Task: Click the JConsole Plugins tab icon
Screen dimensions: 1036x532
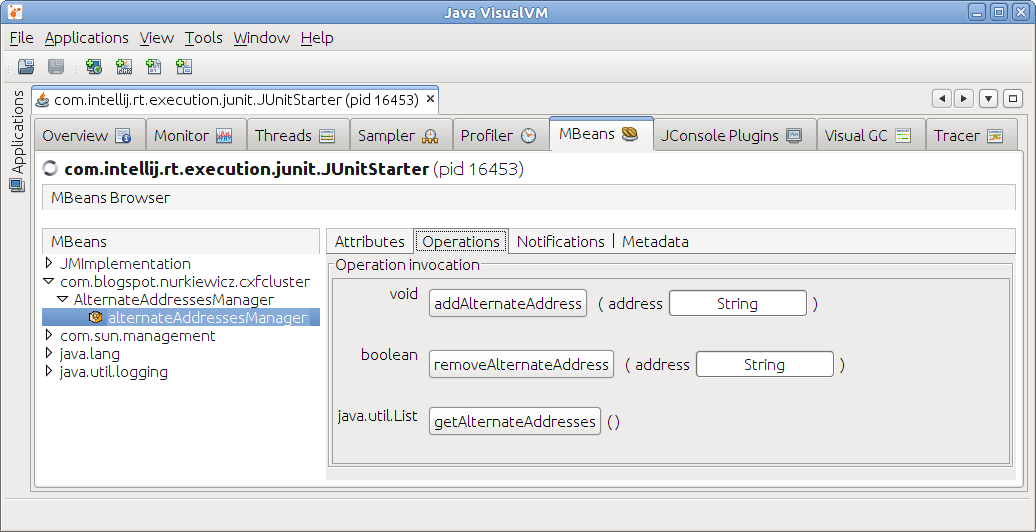Action: click(x=794, y=136)
